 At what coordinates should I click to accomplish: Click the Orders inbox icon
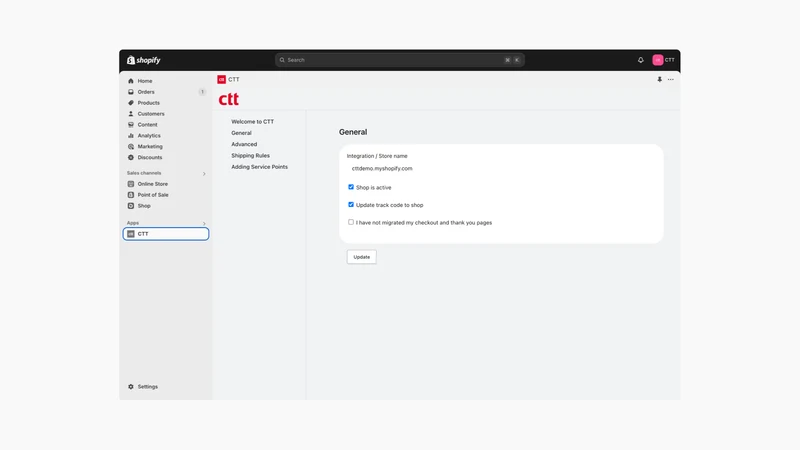(131, 92)
